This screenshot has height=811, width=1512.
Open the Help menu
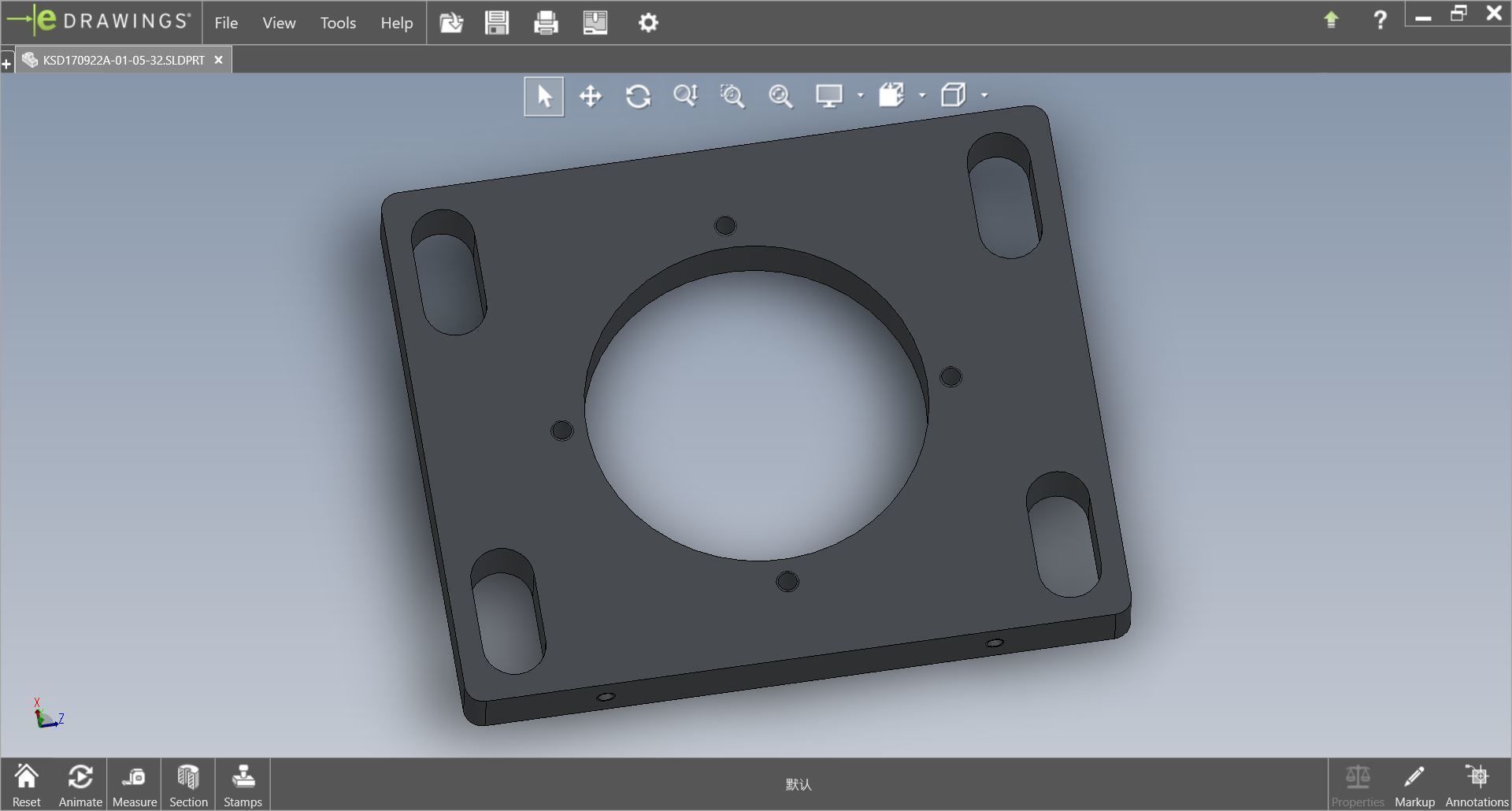pyautogui.click(x=397, y=23)
